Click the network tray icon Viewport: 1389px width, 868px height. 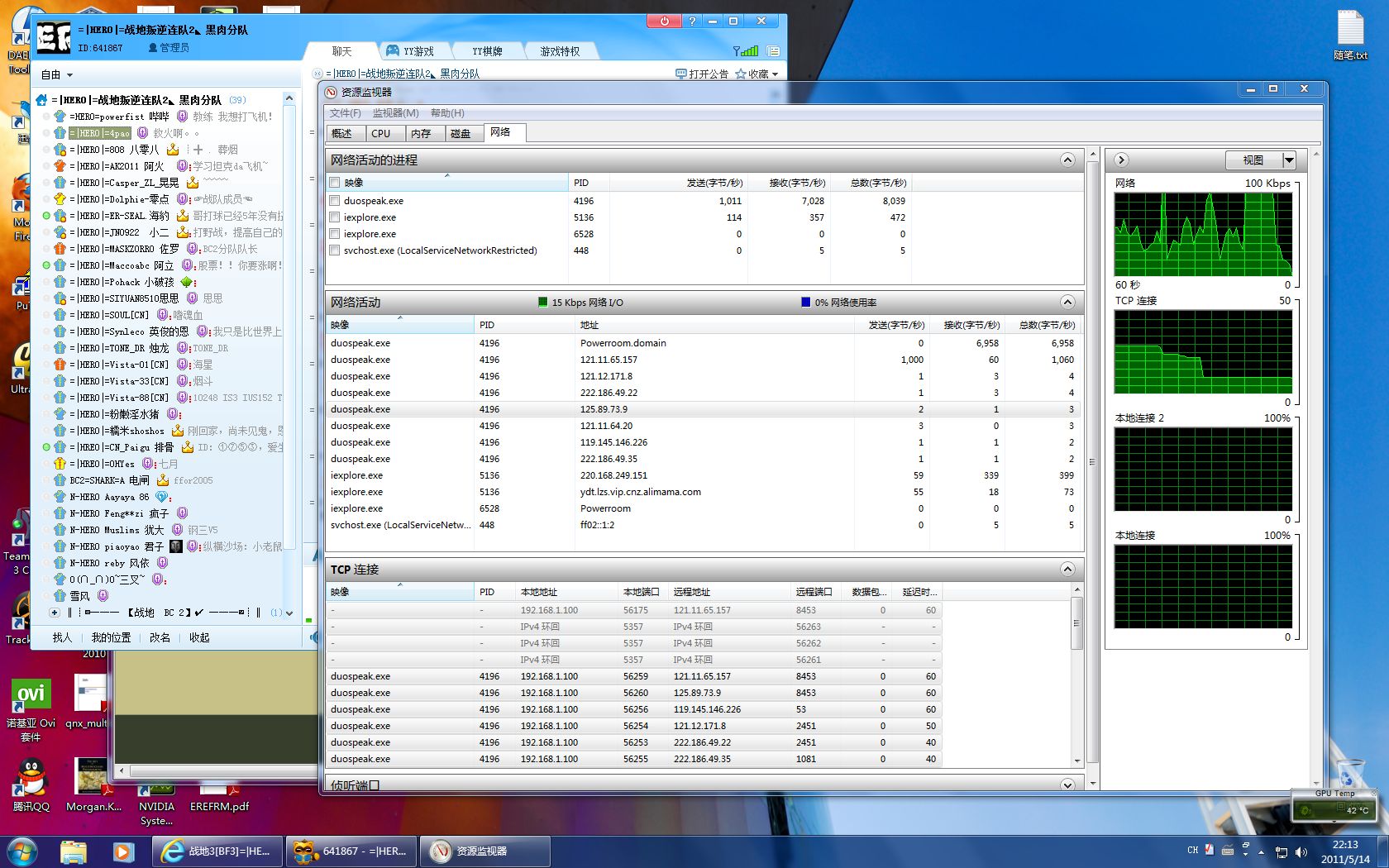click(x=1282, y=851)
